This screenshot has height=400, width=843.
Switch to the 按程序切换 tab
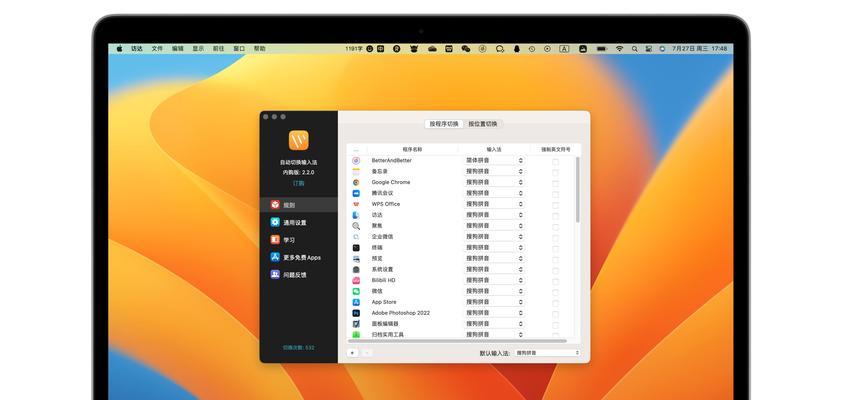(444, 124)
